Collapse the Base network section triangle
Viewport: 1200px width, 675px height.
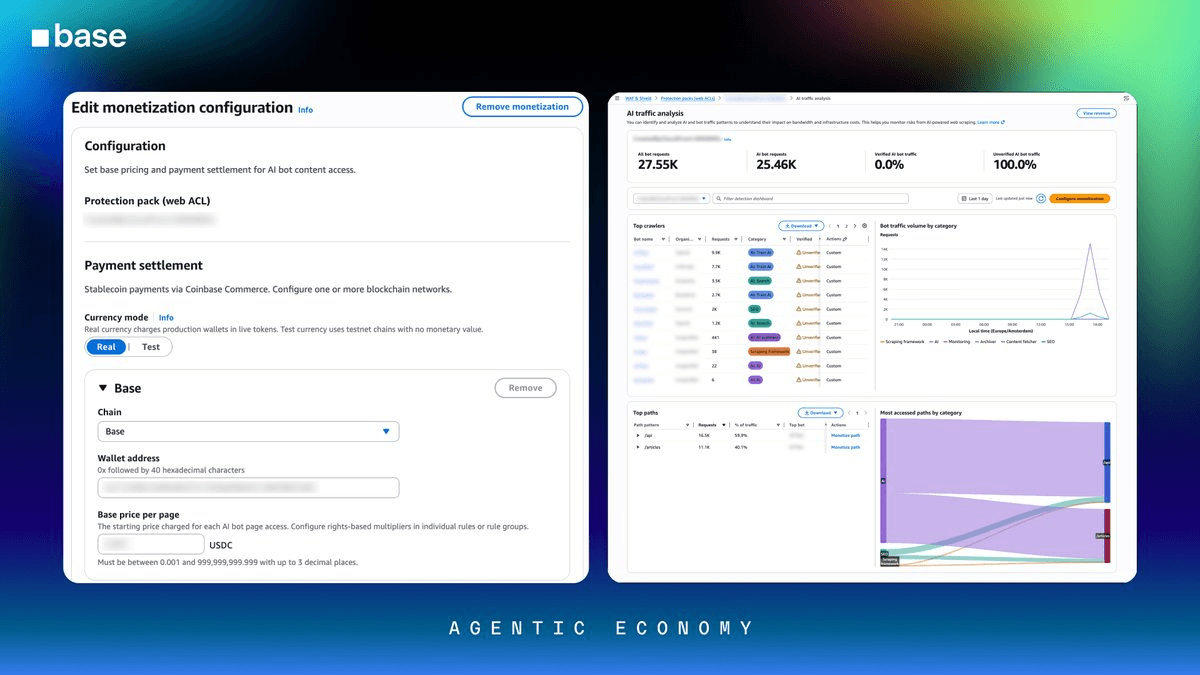coord(102,388)
